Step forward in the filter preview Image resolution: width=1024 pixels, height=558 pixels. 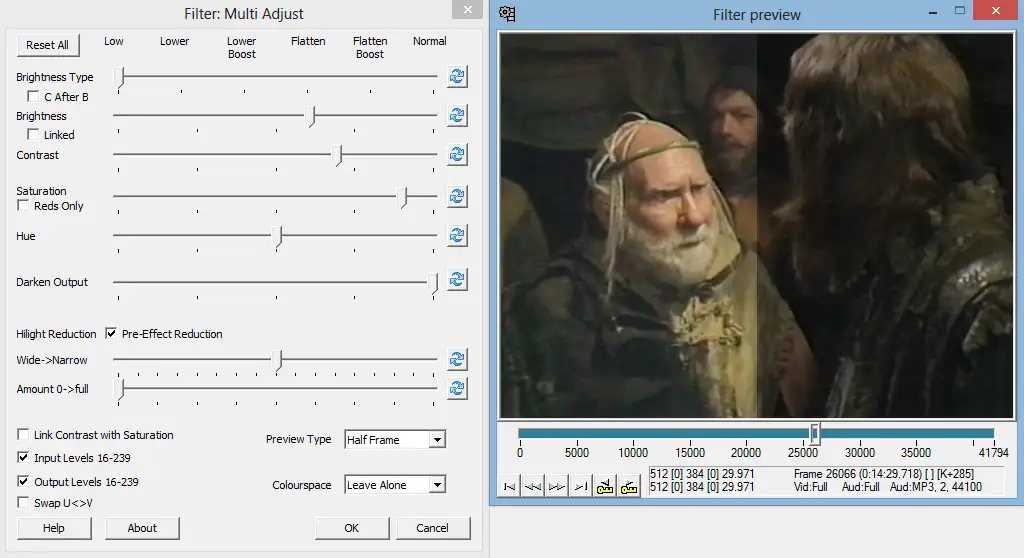557,487
